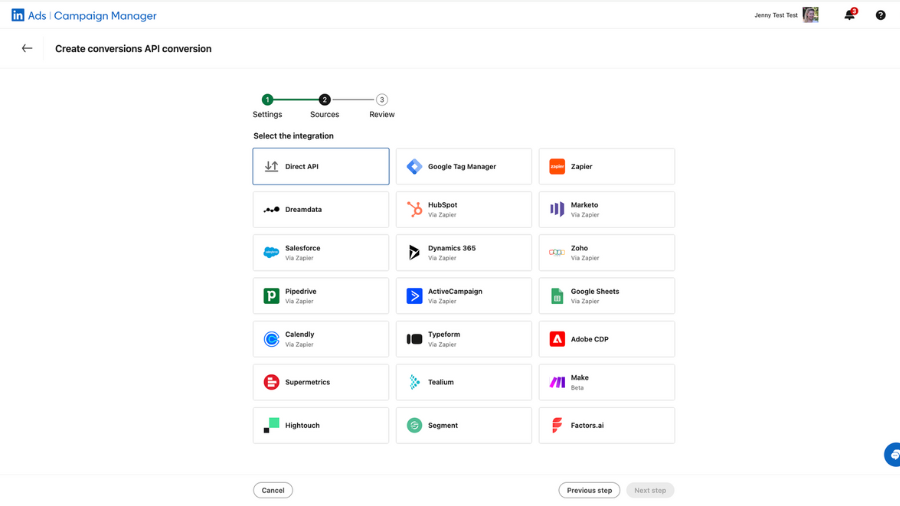
Task: Go back using the left arrow
Action: (27, 48)
